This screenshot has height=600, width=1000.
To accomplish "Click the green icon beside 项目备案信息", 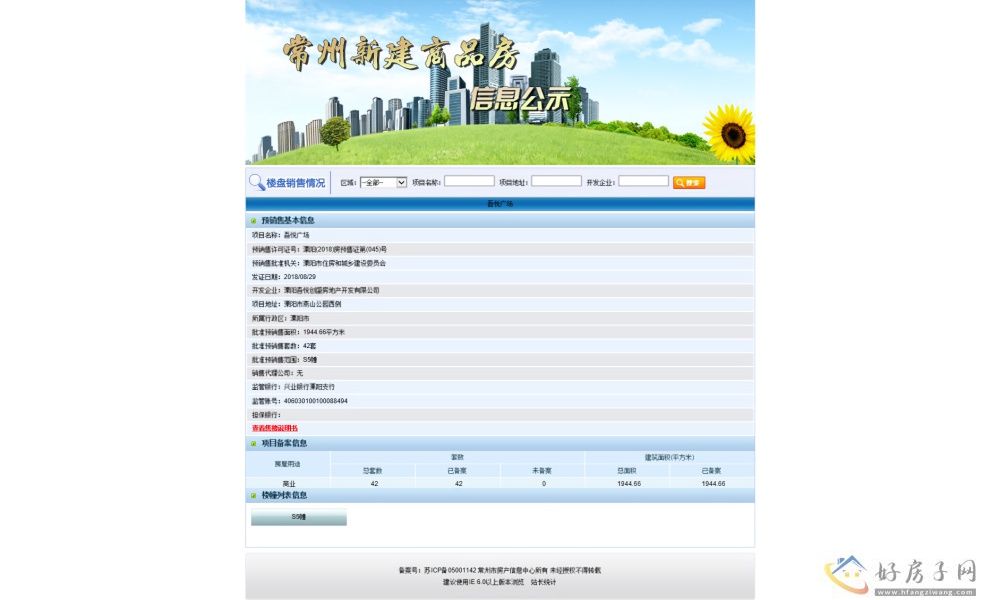I will coord(254,444).
